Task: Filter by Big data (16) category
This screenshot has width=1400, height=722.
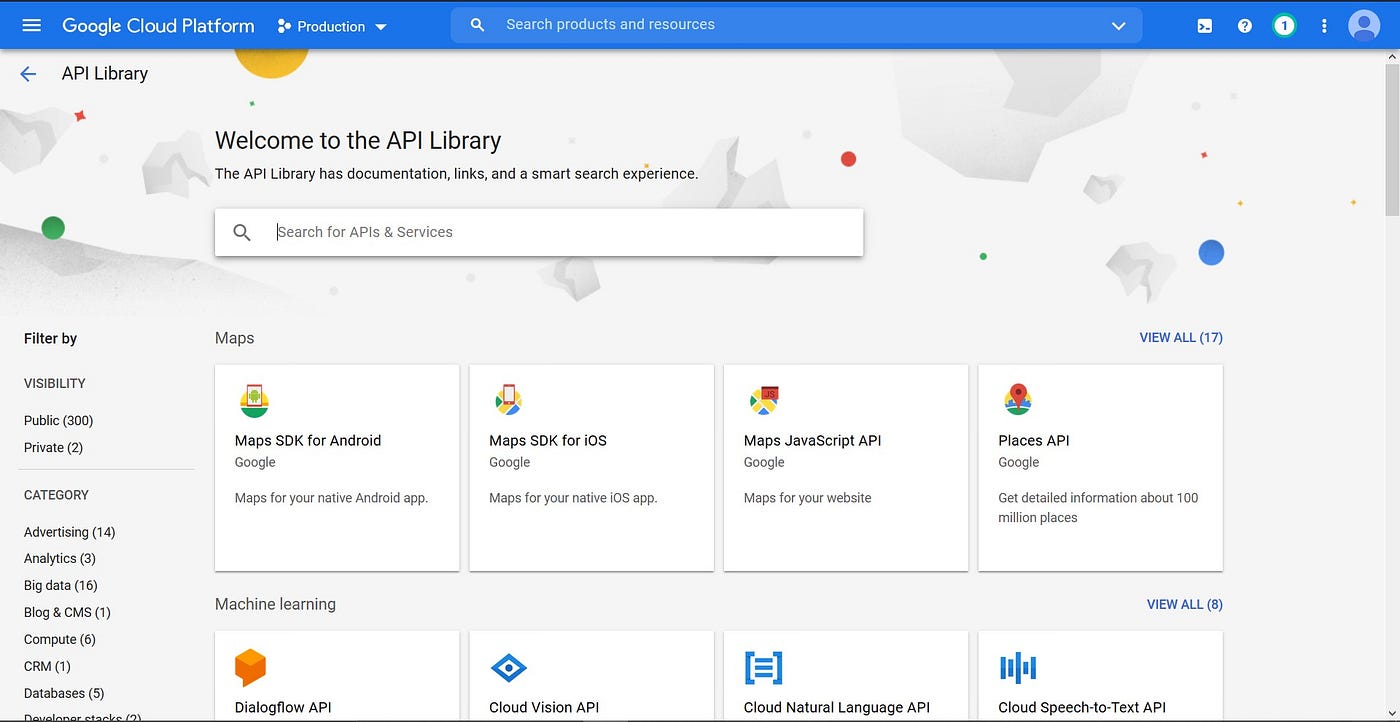Action: click(61, 586)
